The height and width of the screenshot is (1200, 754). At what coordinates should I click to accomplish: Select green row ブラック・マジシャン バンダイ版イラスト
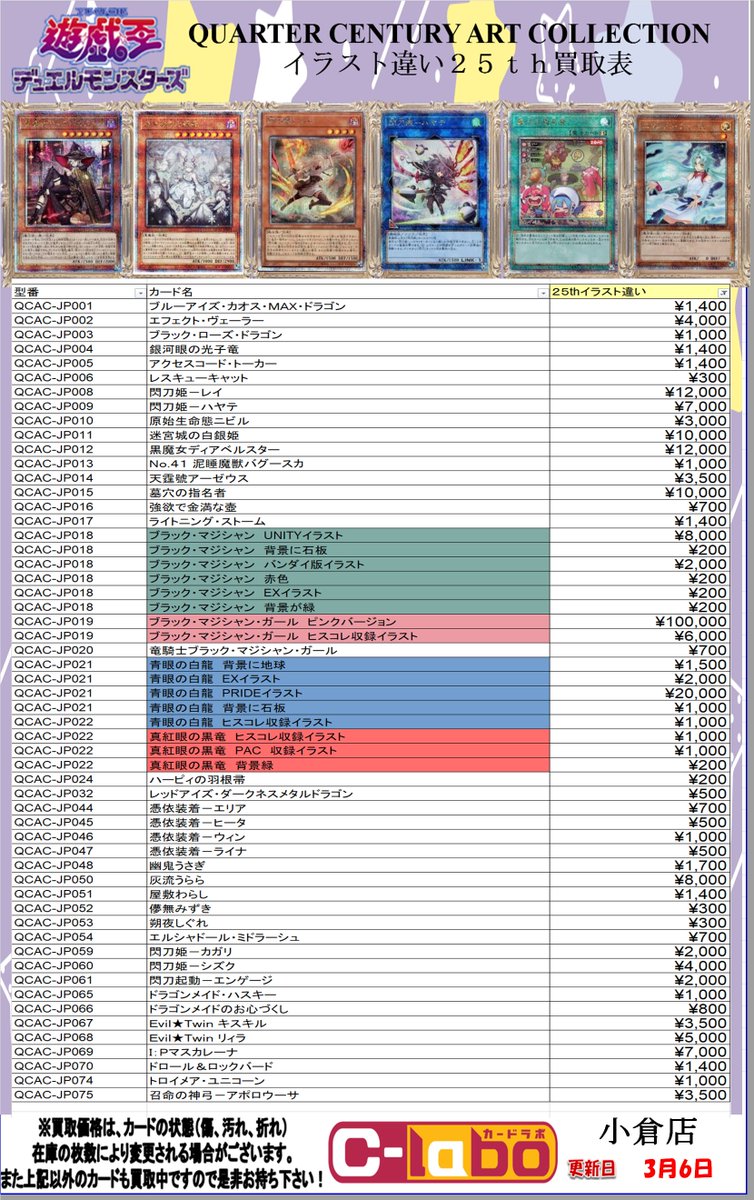[347, 565]
